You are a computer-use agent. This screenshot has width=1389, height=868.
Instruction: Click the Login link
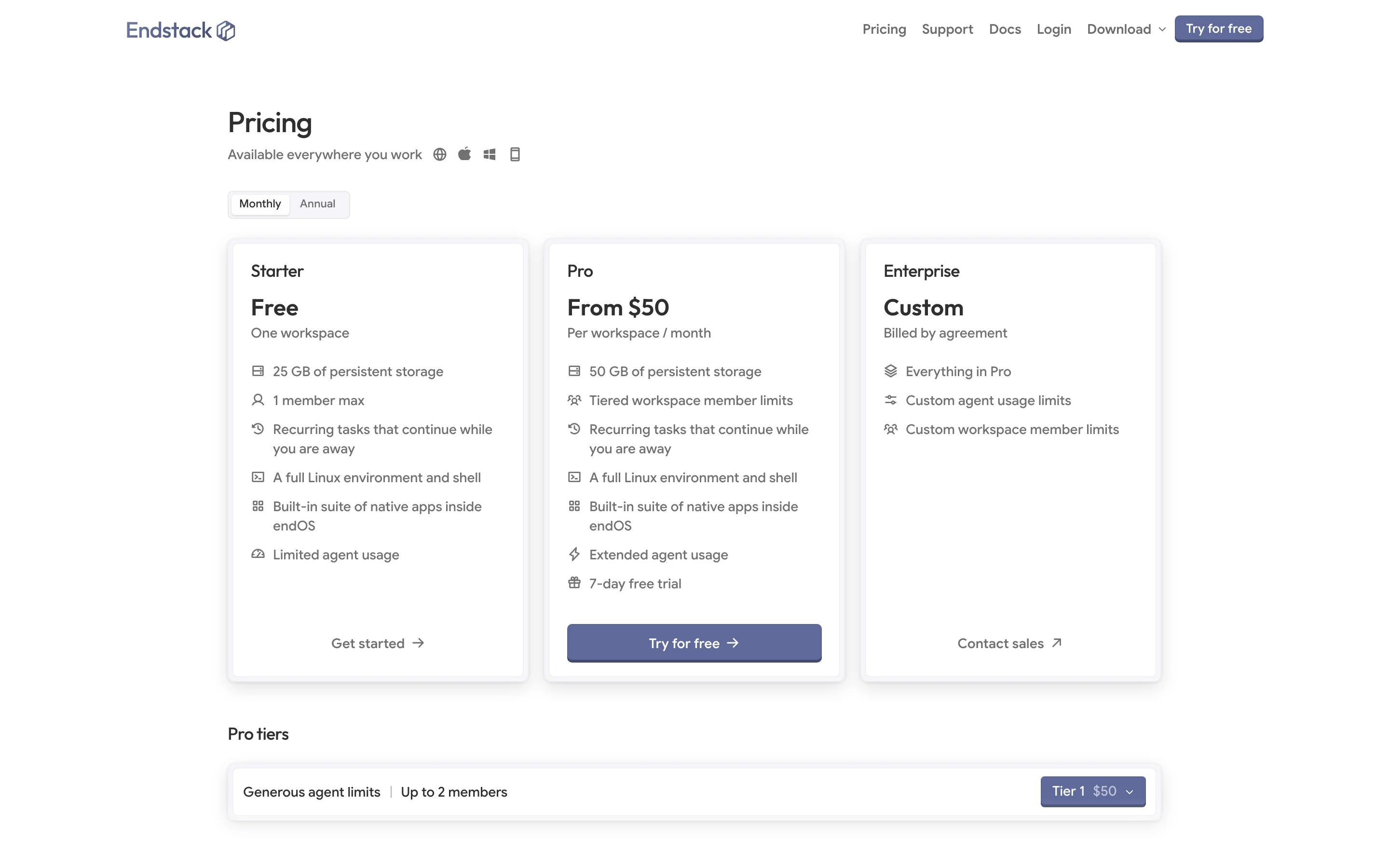1054,29
